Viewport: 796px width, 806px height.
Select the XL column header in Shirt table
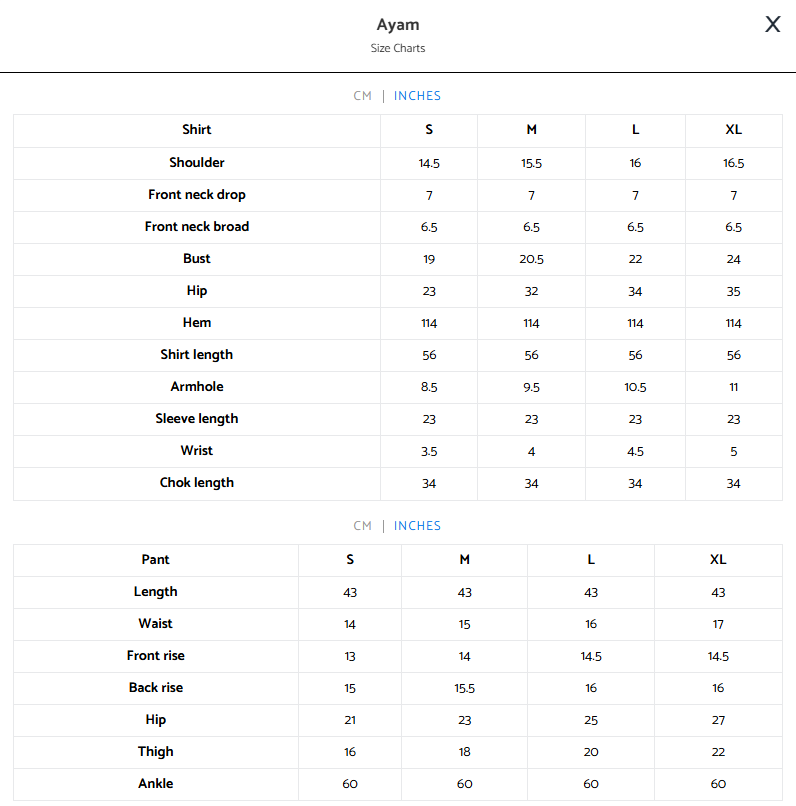tap(733, 130)
